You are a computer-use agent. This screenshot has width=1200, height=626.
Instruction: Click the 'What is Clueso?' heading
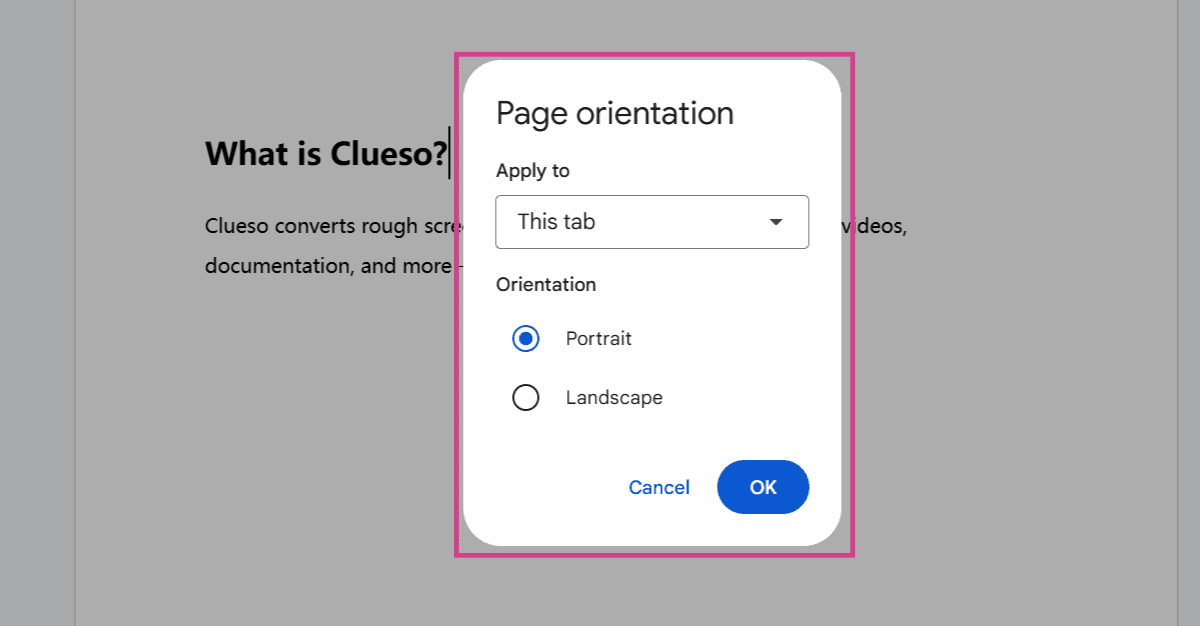pos(326,154)
